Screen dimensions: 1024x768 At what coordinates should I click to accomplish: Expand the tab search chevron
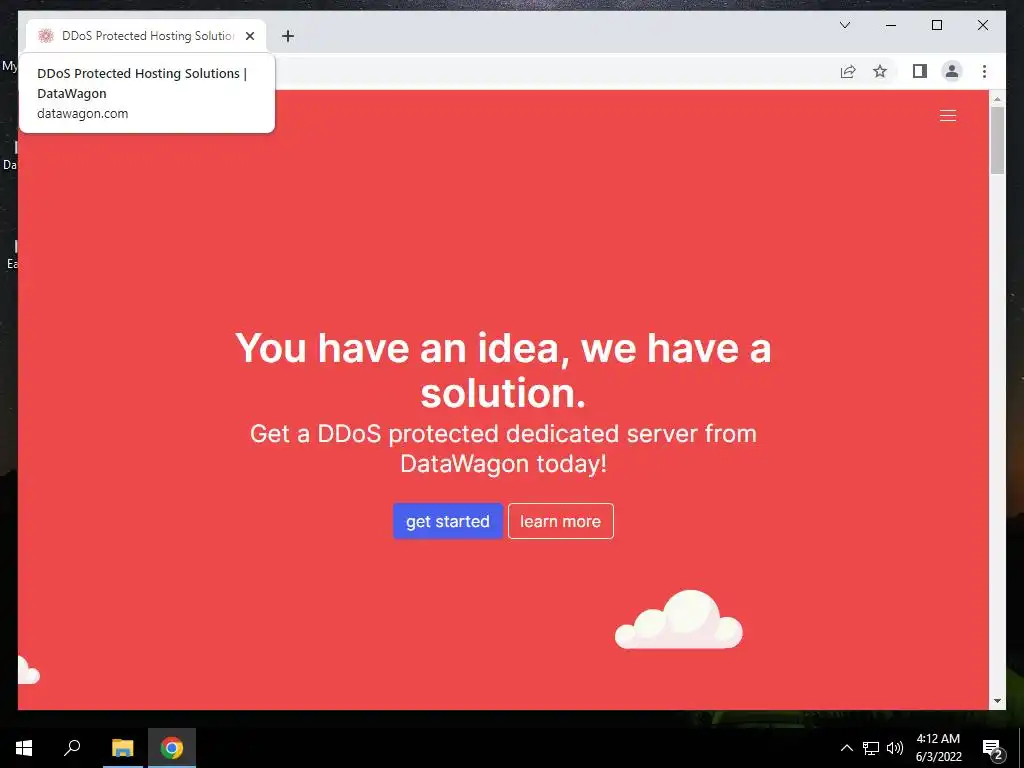[844, 25]
